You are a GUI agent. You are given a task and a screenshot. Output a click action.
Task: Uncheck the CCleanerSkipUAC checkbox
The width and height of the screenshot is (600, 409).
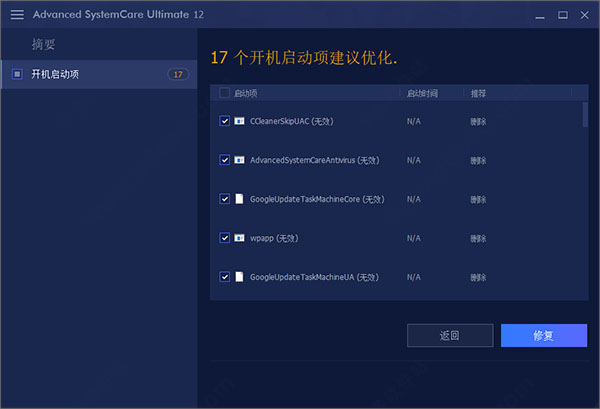225,121
